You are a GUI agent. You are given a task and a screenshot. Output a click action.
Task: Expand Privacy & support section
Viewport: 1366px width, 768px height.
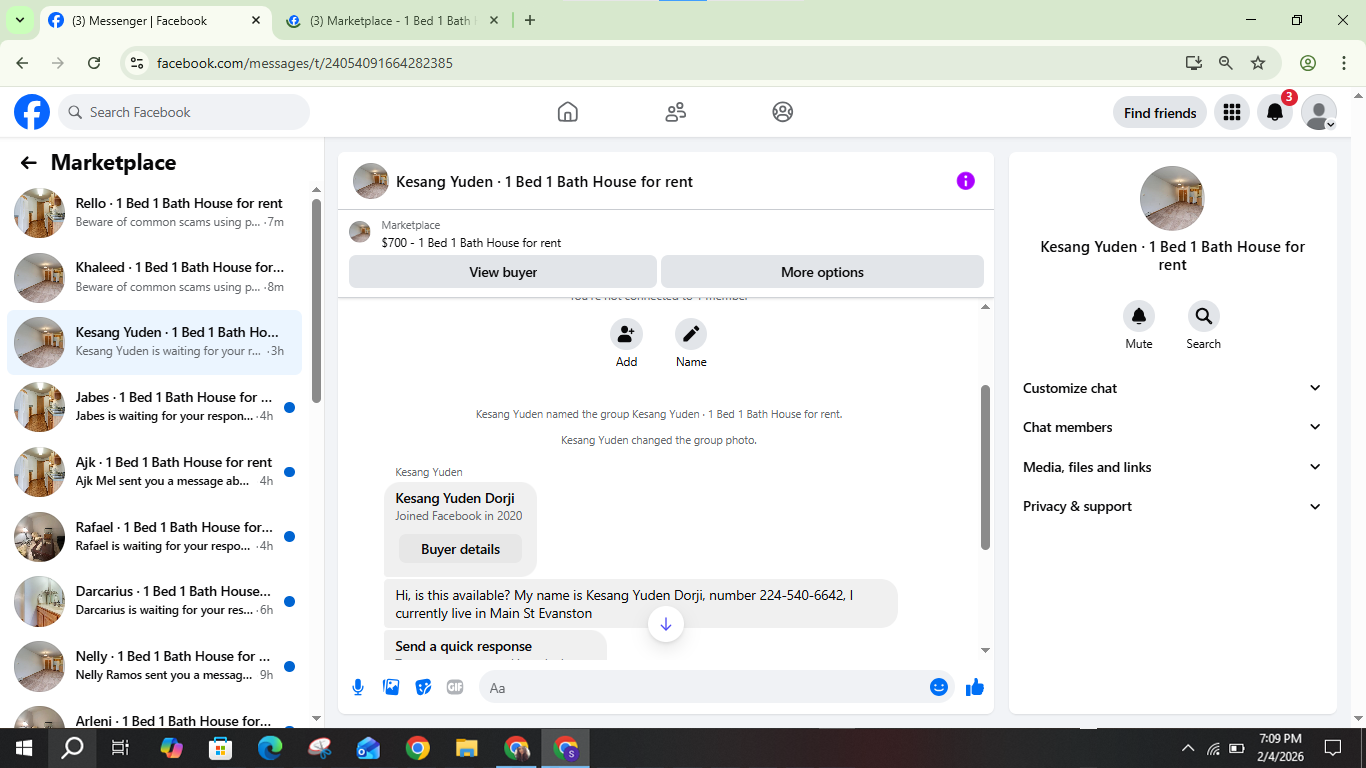click(1172, 506)
